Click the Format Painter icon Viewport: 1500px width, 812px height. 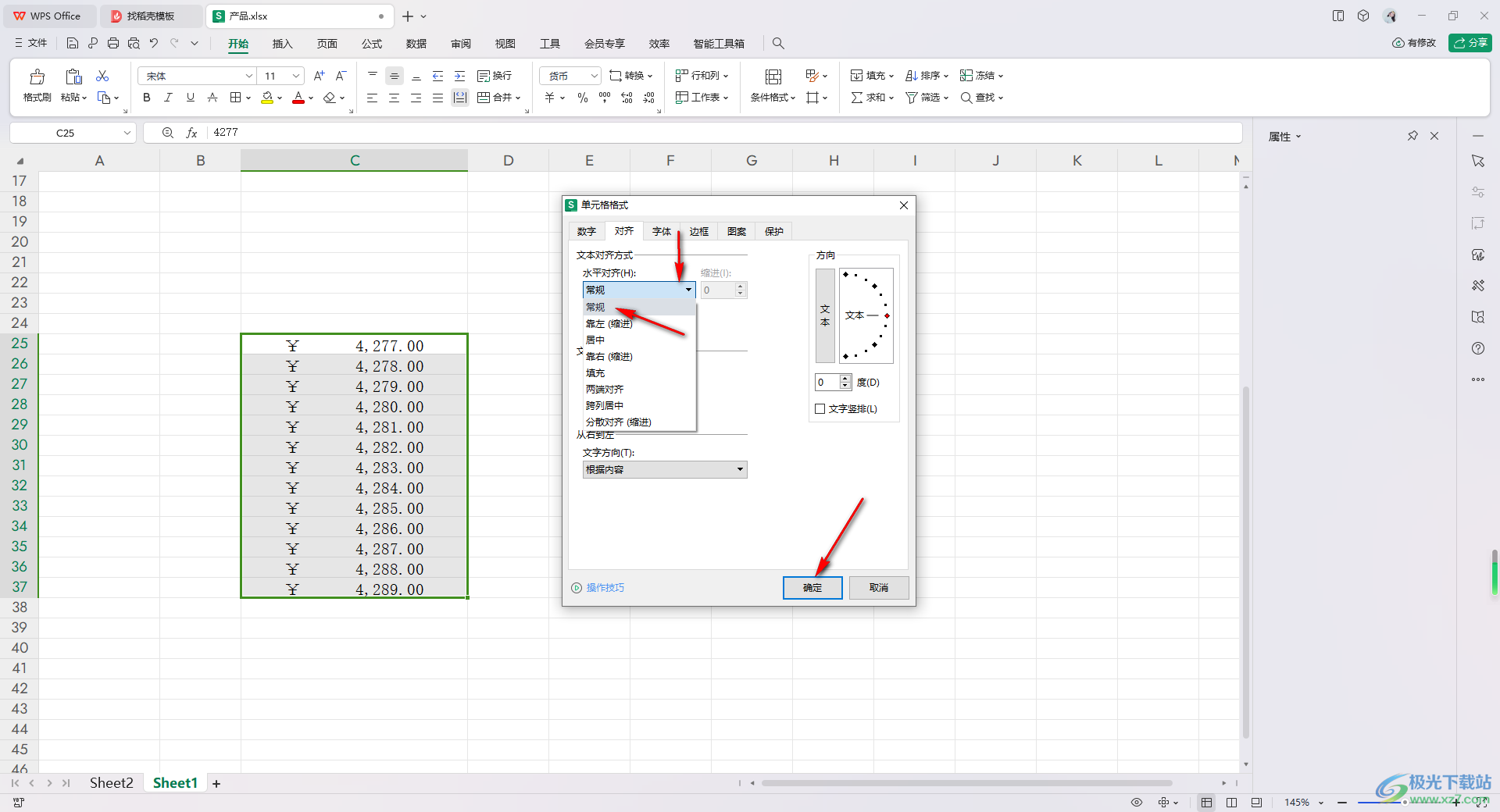tap(37, 77)
